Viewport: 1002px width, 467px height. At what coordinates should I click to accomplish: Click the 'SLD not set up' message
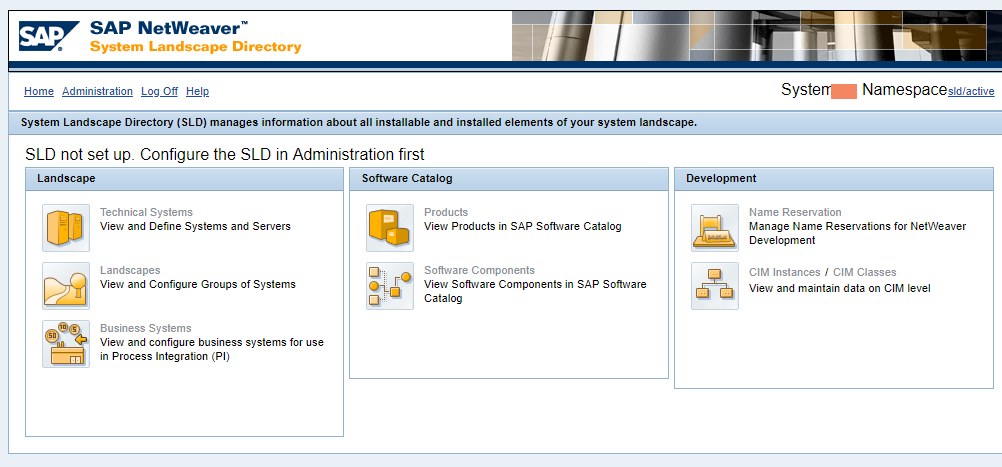pyautogui.click(x=225, y=154)
